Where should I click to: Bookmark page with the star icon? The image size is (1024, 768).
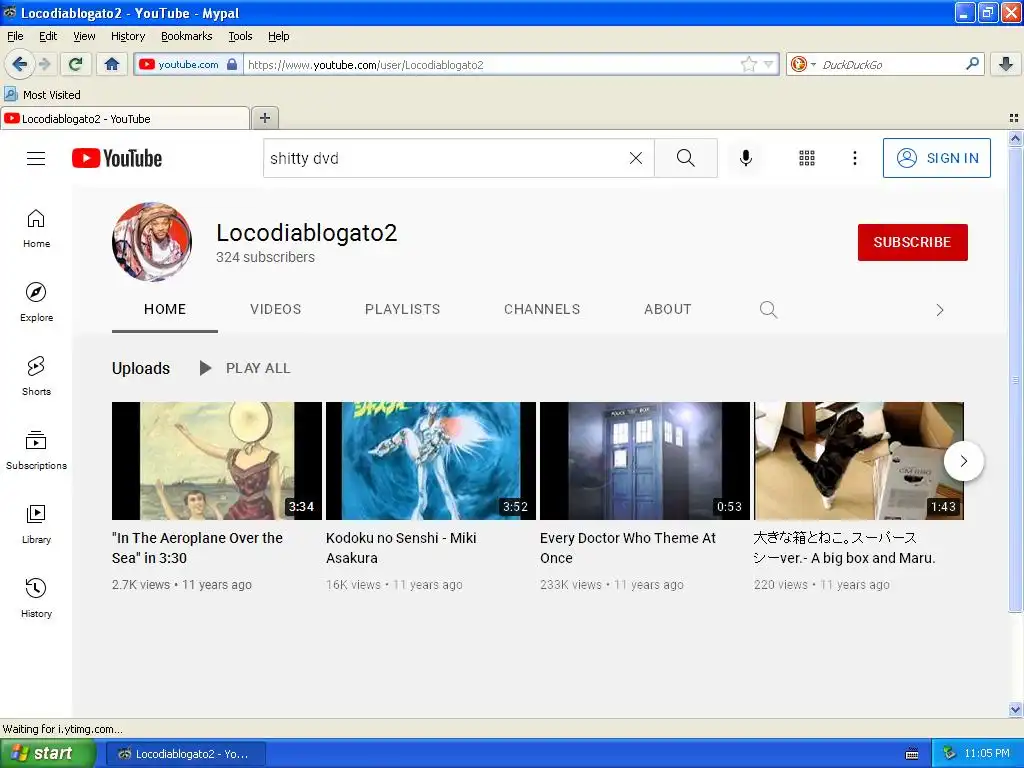point(748,64)
